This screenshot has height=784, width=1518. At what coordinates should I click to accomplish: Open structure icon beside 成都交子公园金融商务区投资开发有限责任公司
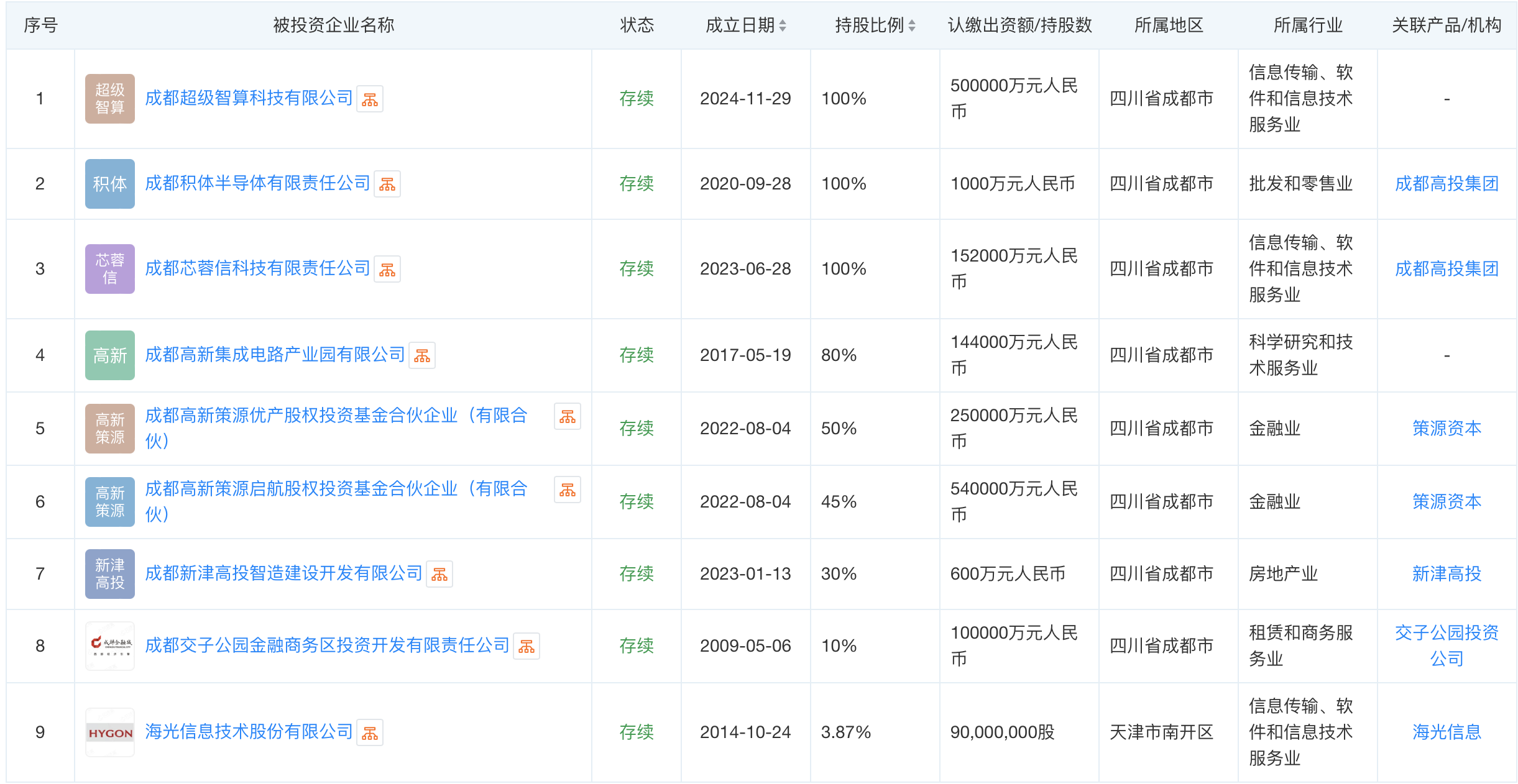tap(527, 647)
